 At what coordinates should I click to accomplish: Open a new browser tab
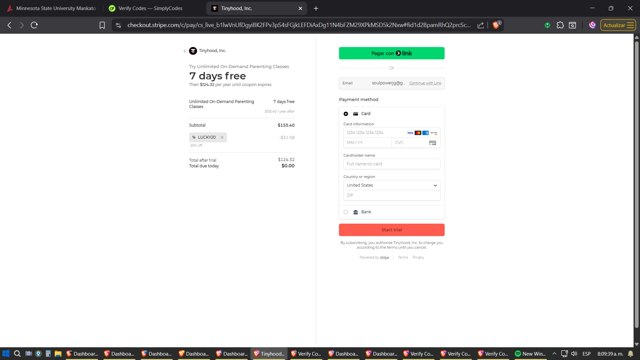[x=316, y=8]
